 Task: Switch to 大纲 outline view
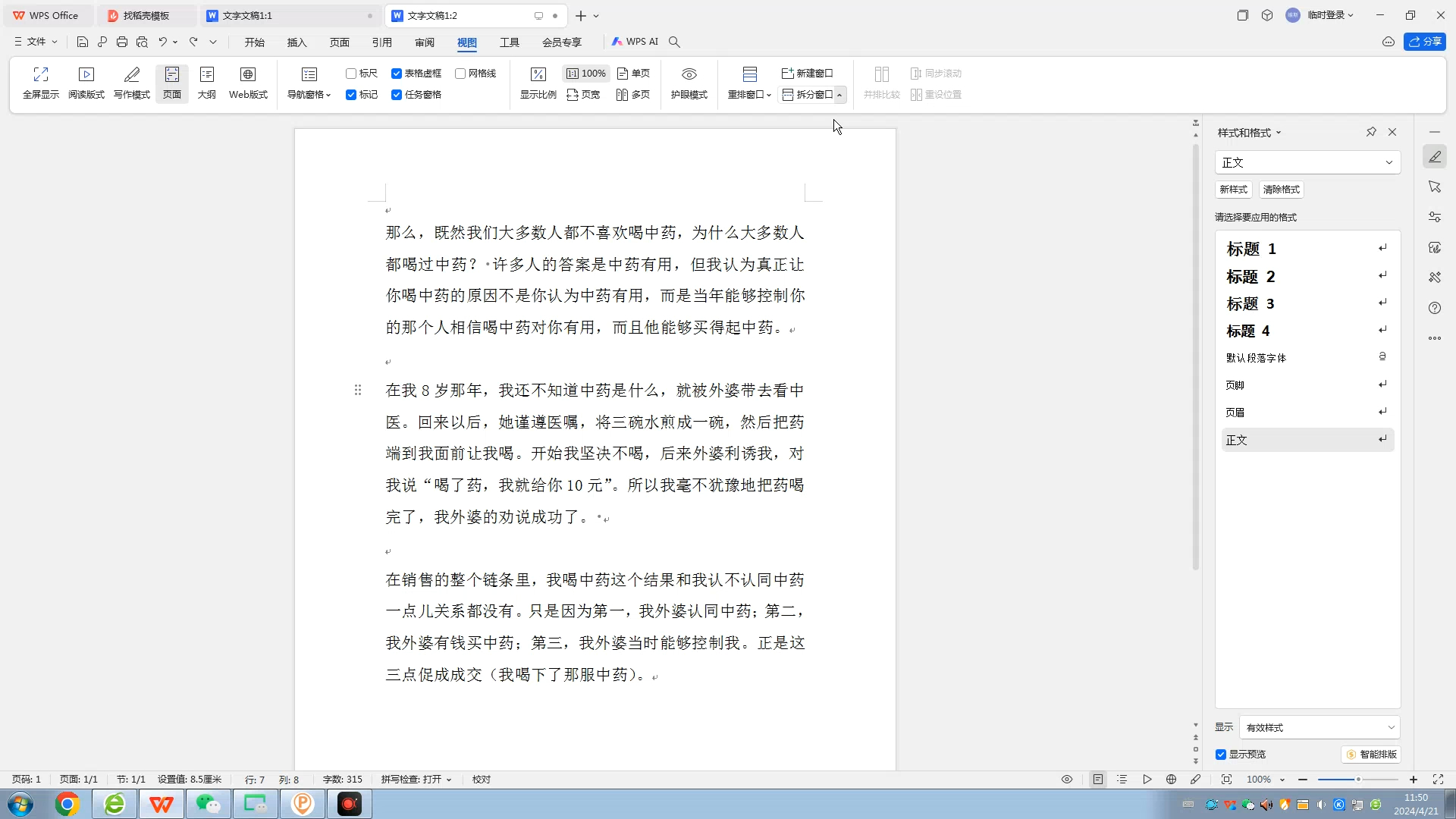[x=206, y=82]
